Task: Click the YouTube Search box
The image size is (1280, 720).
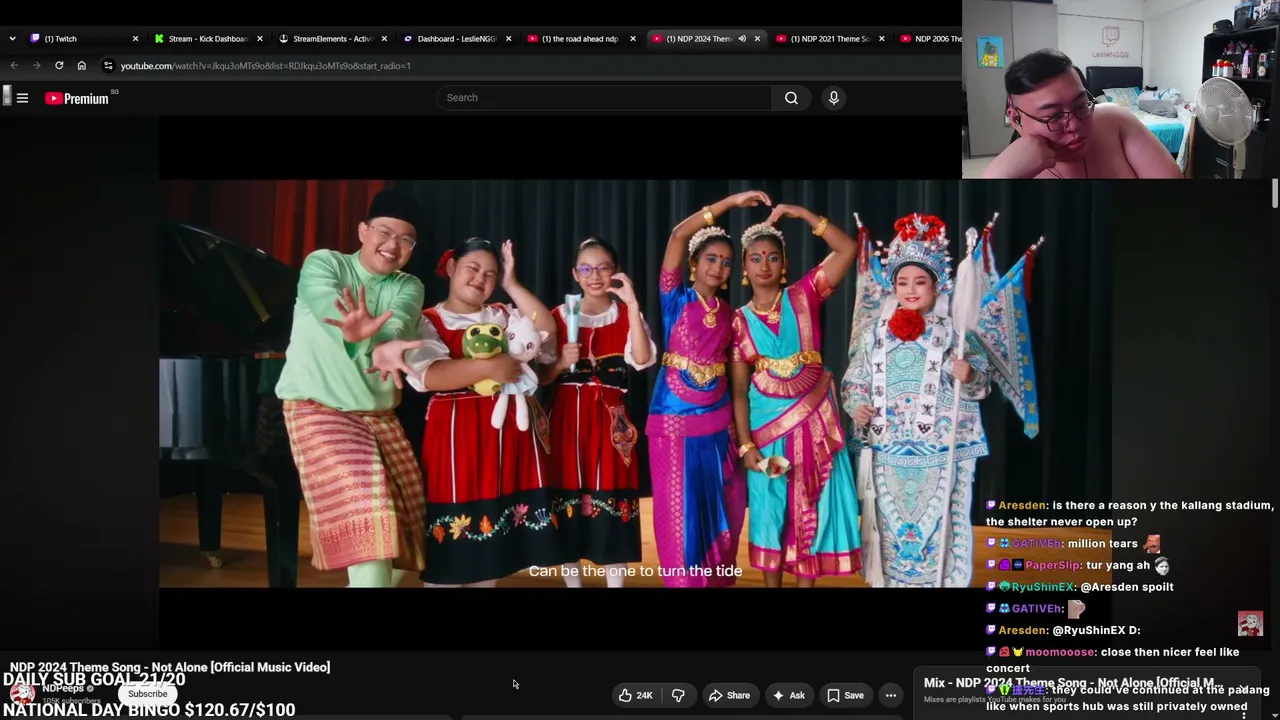Action: (x=603, y=98)
